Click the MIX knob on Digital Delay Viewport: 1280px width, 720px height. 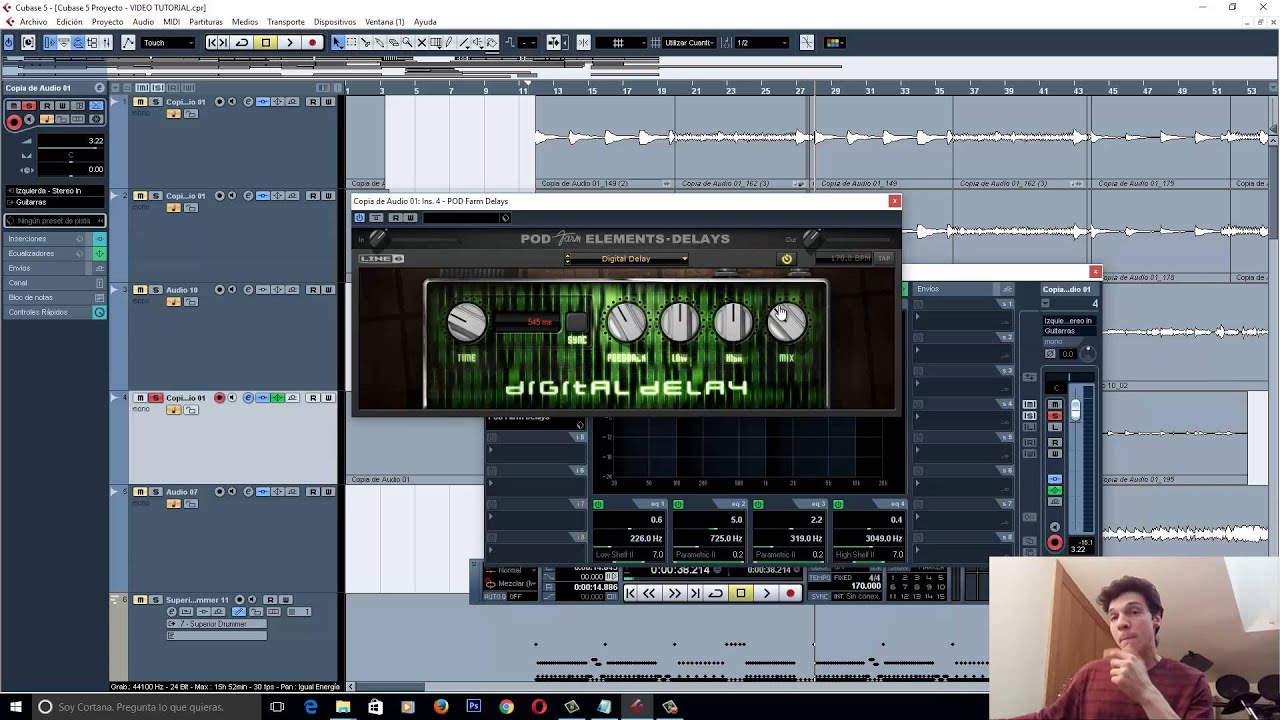pyautogui.click(x=787, y=322)
